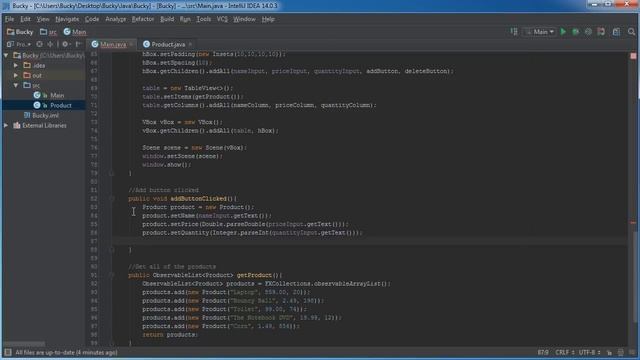The height and width of the screenshot is (360, 640).
Task: Click the Bucky.iml file icon
Action: 27,116
